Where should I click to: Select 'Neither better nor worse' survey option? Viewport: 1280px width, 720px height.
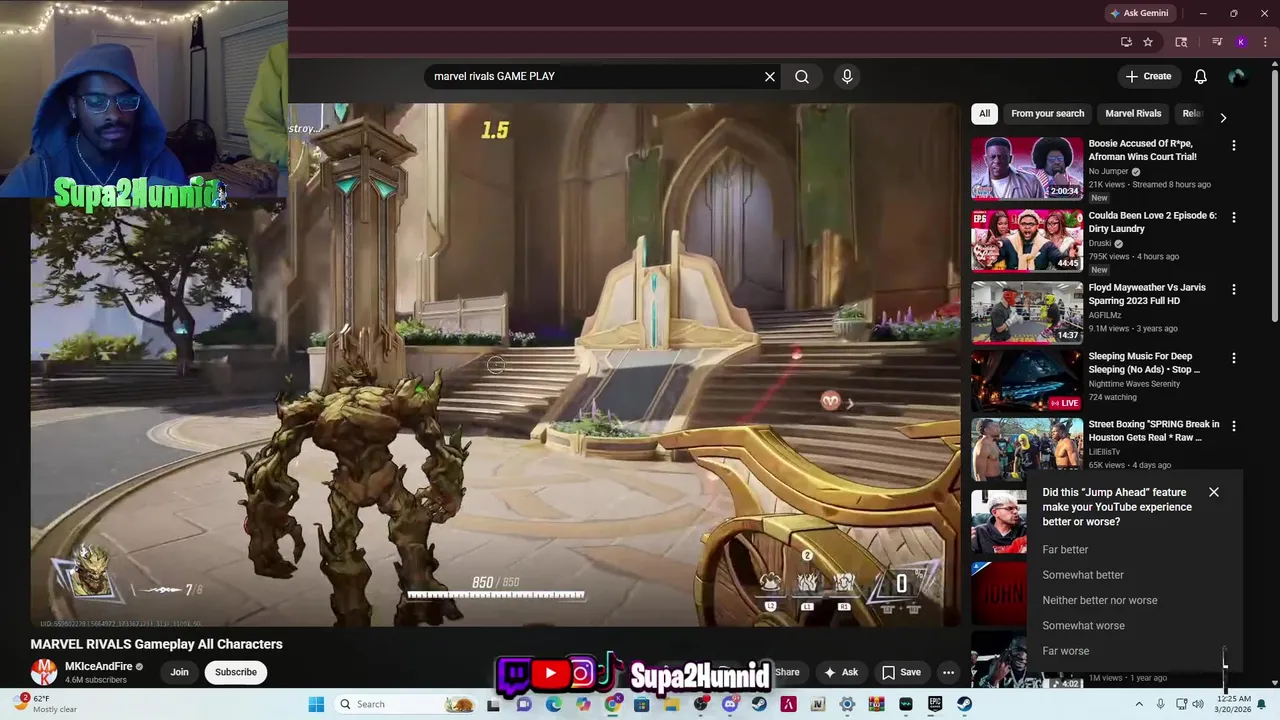pyautogui.click(x=1100, y=600)
